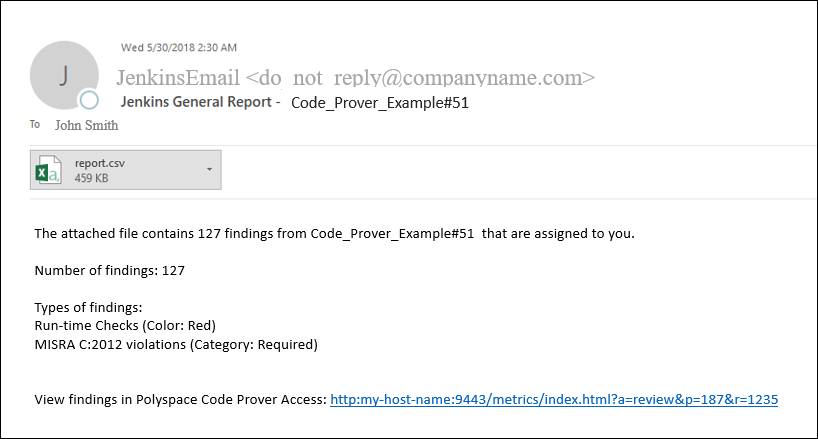This screenshot has width=818, height=439.
Task: Click the presence status circle on avatar
Action: 90,100
